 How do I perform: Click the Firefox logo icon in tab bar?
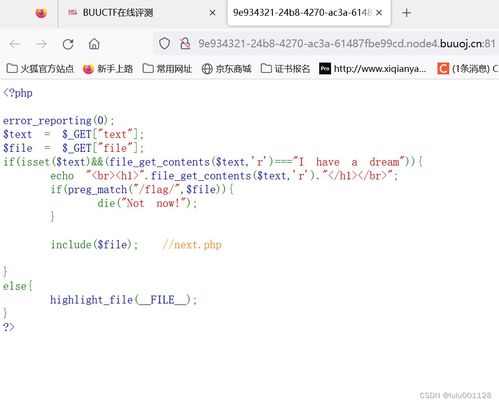coord(41,13)
